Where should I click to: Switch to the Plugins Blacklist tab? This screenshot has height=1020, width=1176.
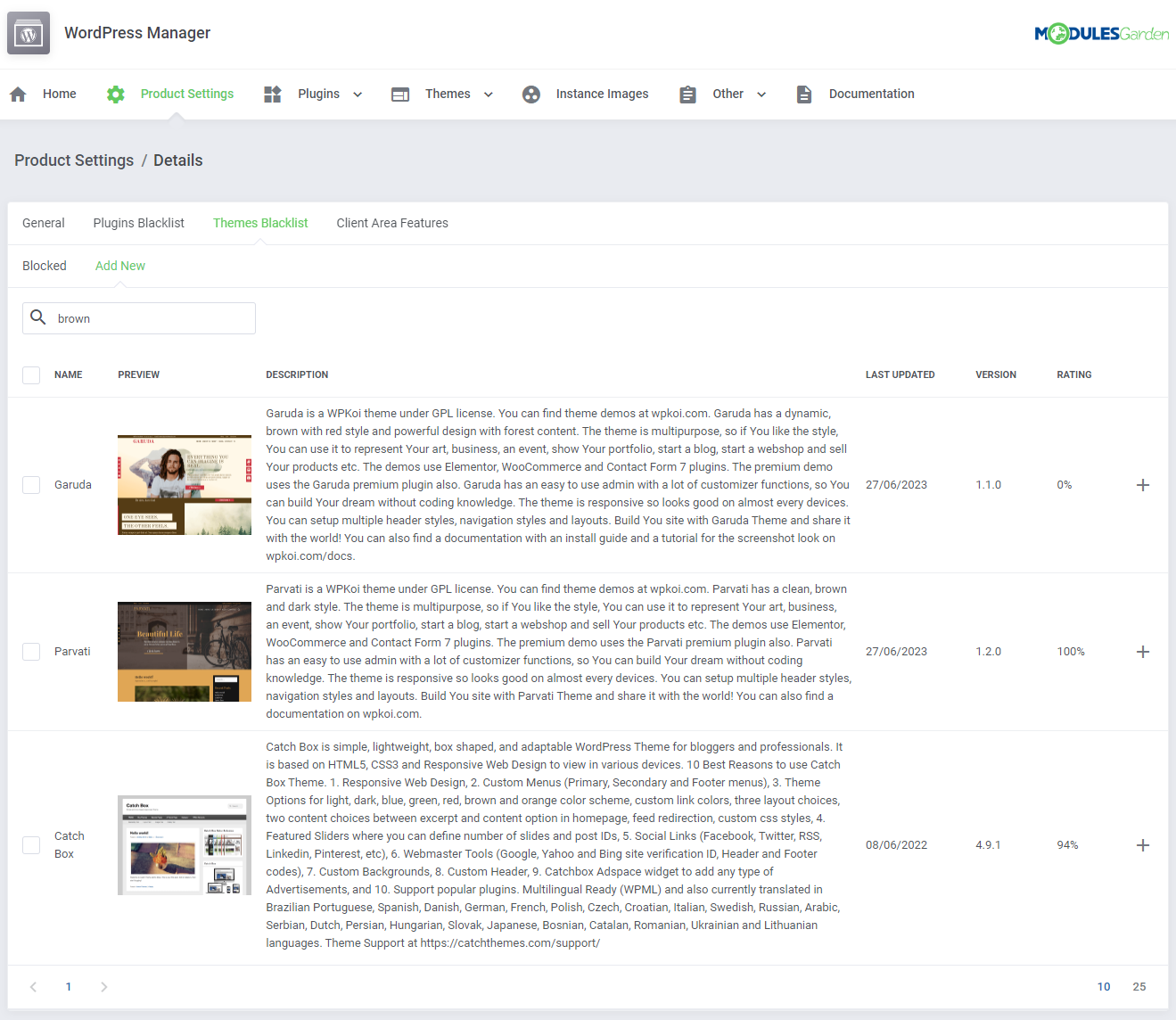139,223
